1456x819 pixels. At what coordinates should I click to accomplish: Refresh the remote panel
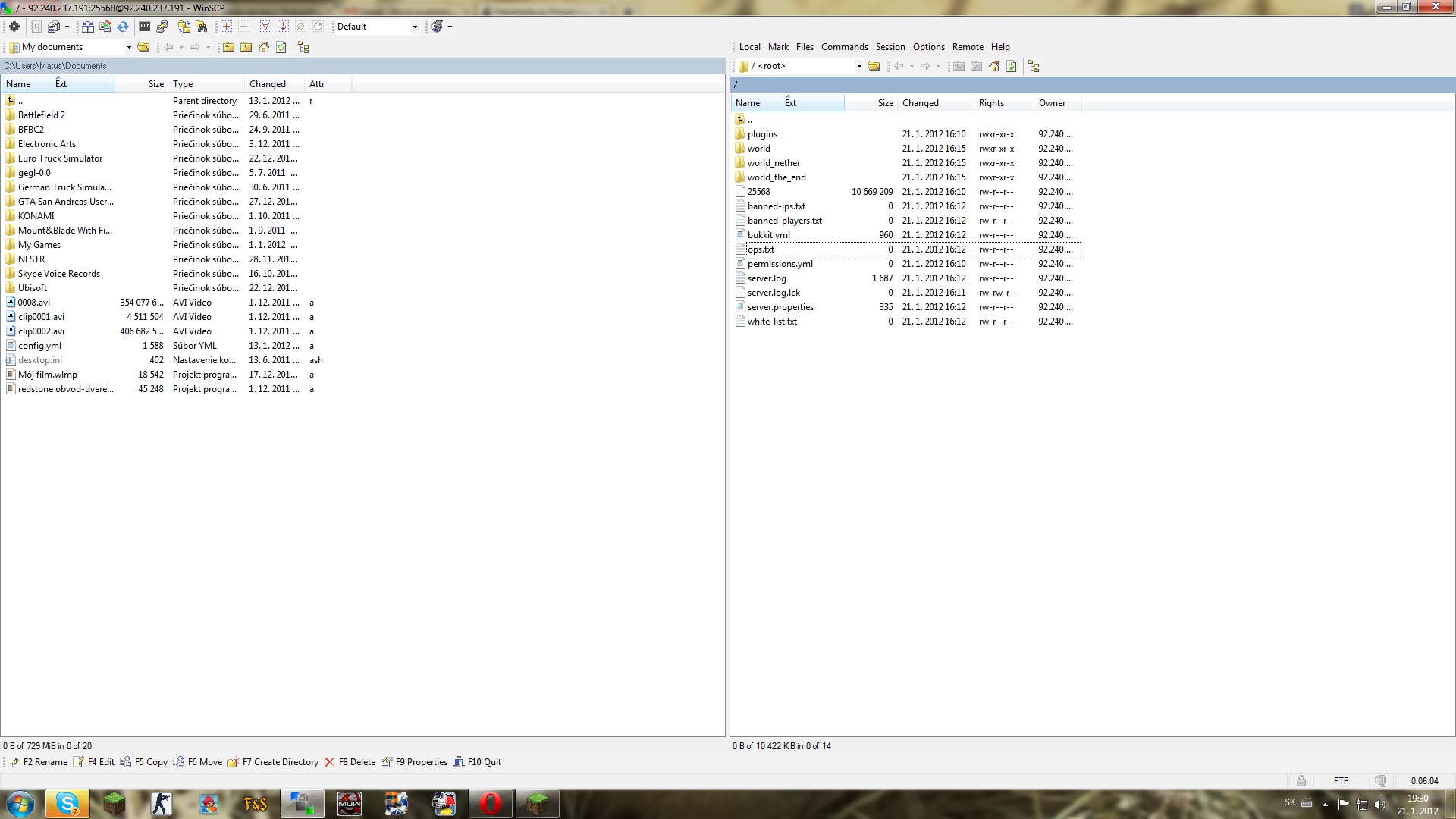1011,66
